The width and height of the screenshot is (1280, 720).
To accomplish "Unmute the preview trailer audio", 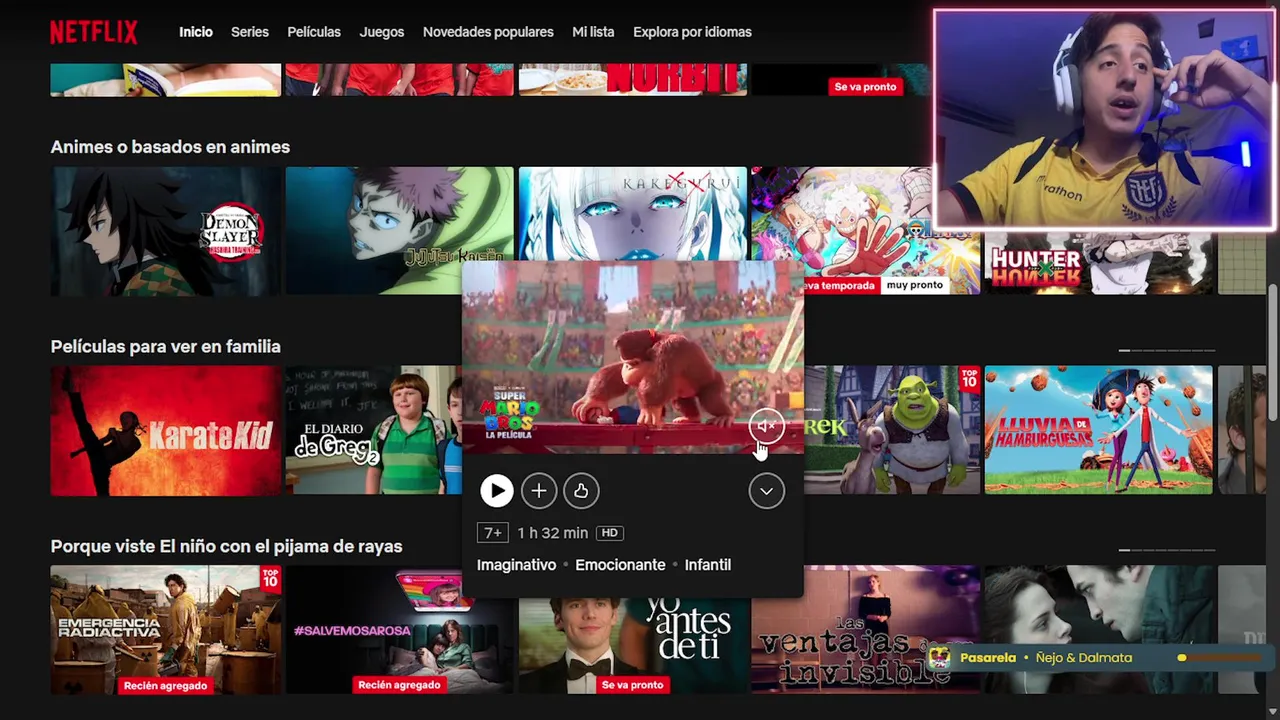I will click(x=766, y=427).
